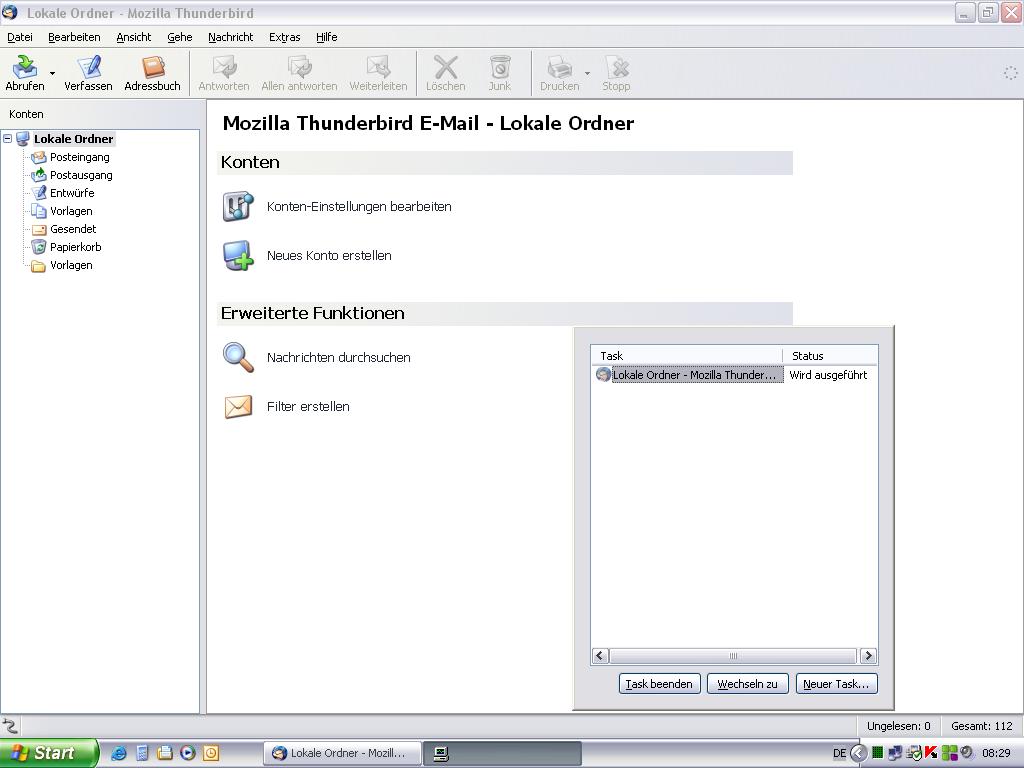
Task: Click Filter erstellen link
Action: coord(308,407)
